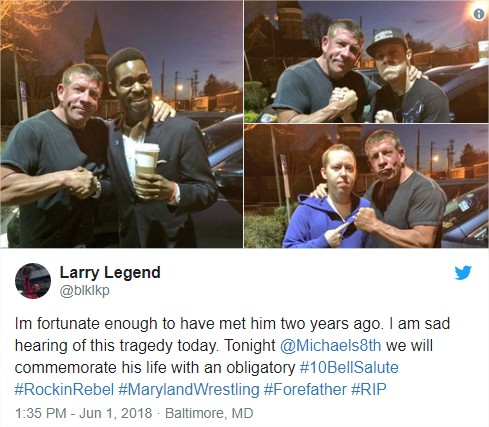Open the #RIP hashtag

pyautogui.click(x=369, y=389)
